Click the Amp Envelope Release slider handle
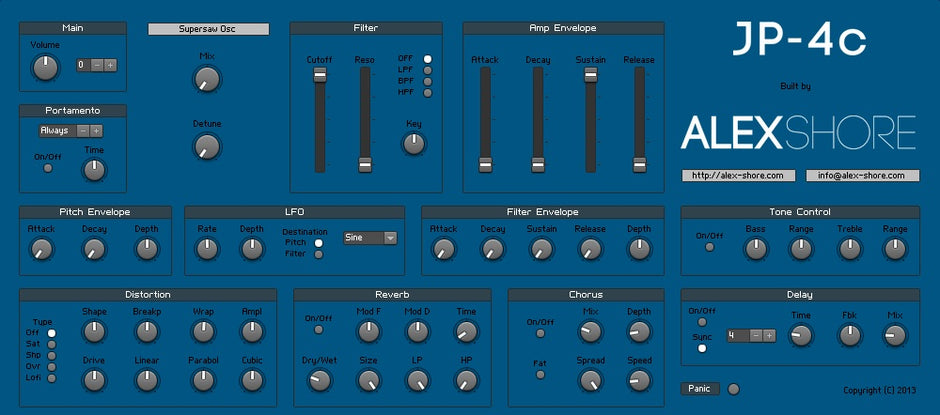This screenshot has width=940, height=415. click(x=639, y=165)
